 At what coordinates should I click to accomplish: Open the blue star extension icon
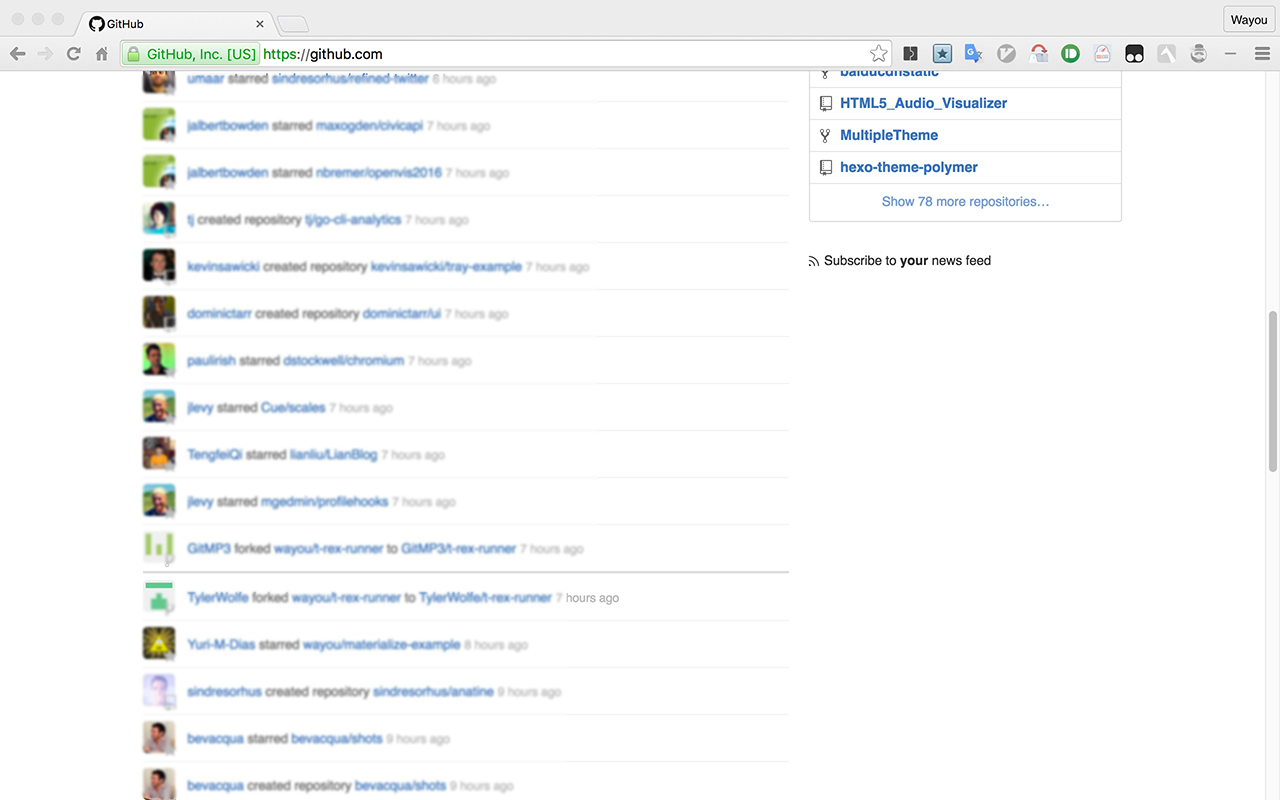click(x=942, y=54)
